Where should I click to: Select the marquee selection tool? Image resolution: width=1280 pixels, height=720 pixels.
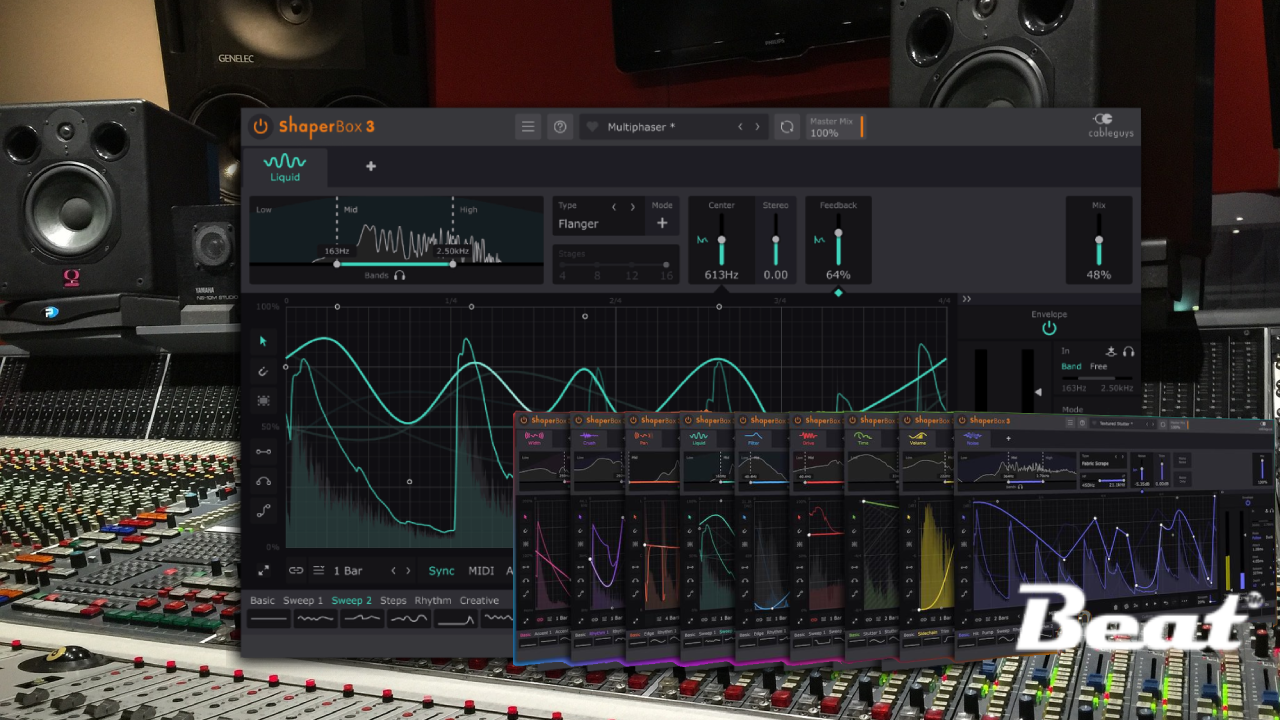tap(264, 401)
